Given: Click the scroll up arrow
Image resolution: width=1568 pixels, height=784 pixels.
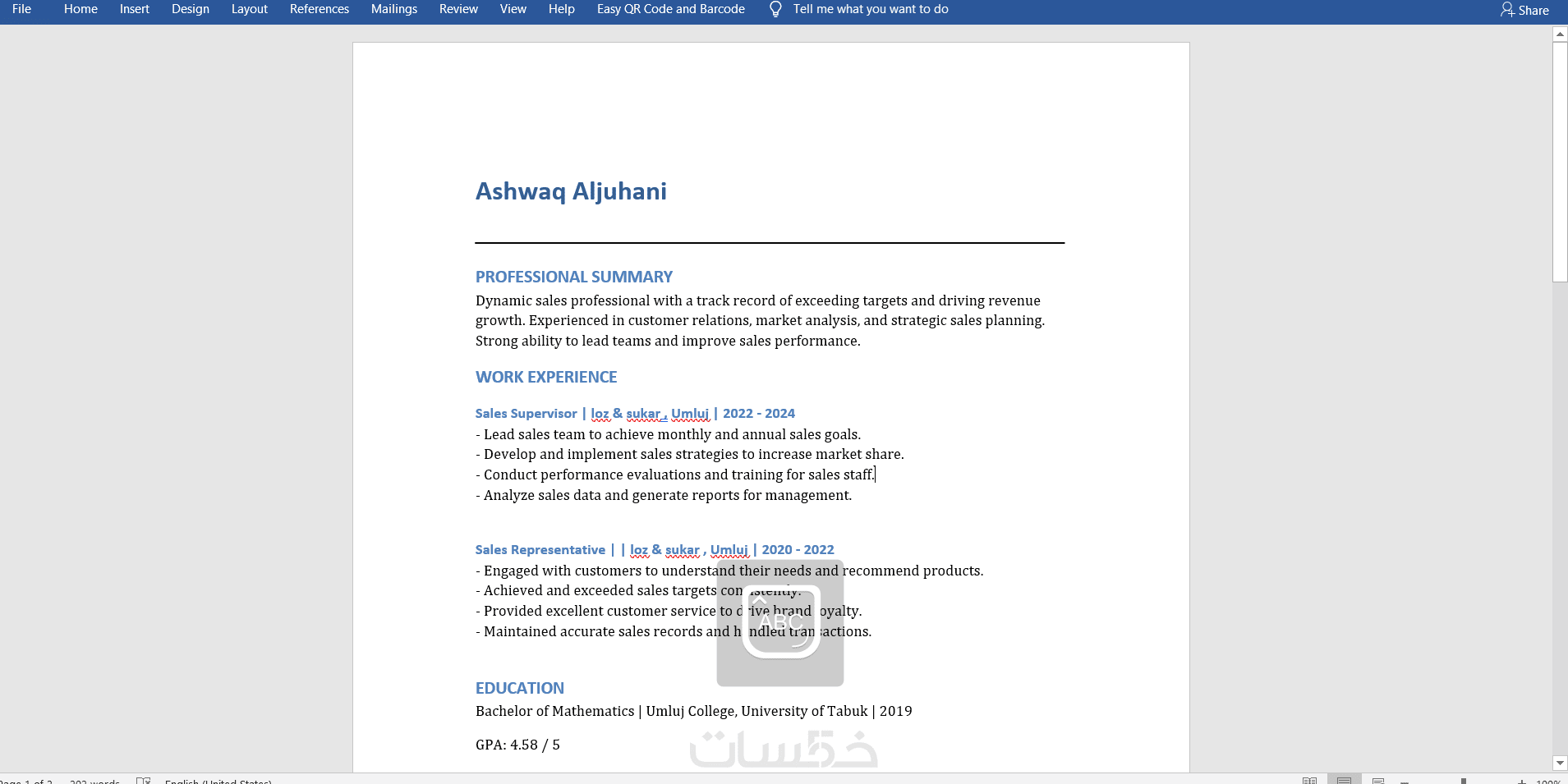Looking at the screenshot, I should tap(1560, 34).
